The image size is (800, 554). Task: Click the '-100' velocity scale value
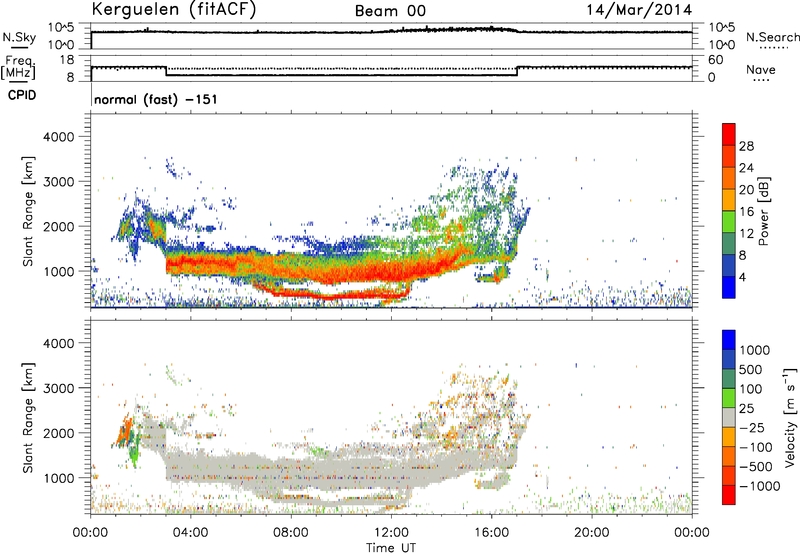click(x=755, y=447)
